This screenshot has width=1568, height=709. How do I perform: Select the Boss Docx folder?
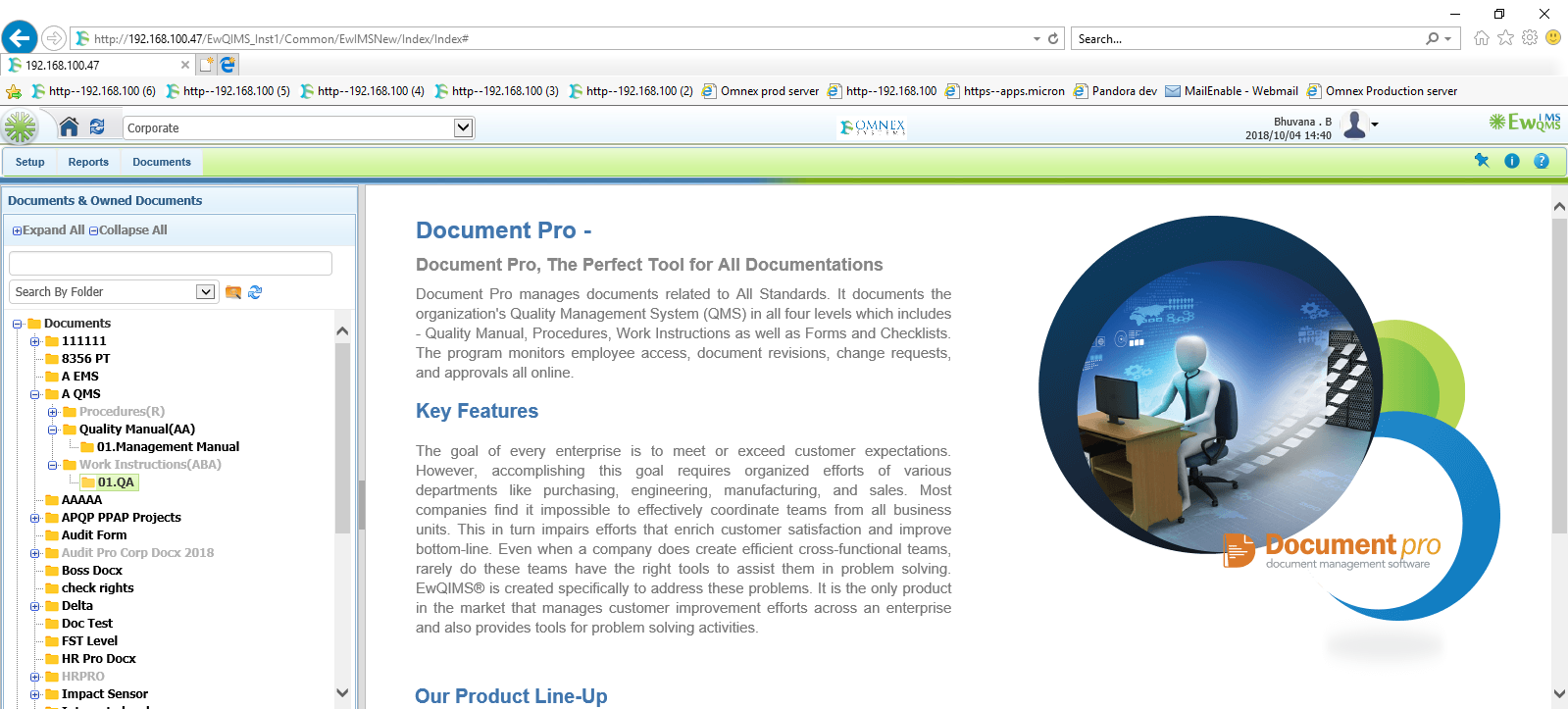click(x=92, y=571)
